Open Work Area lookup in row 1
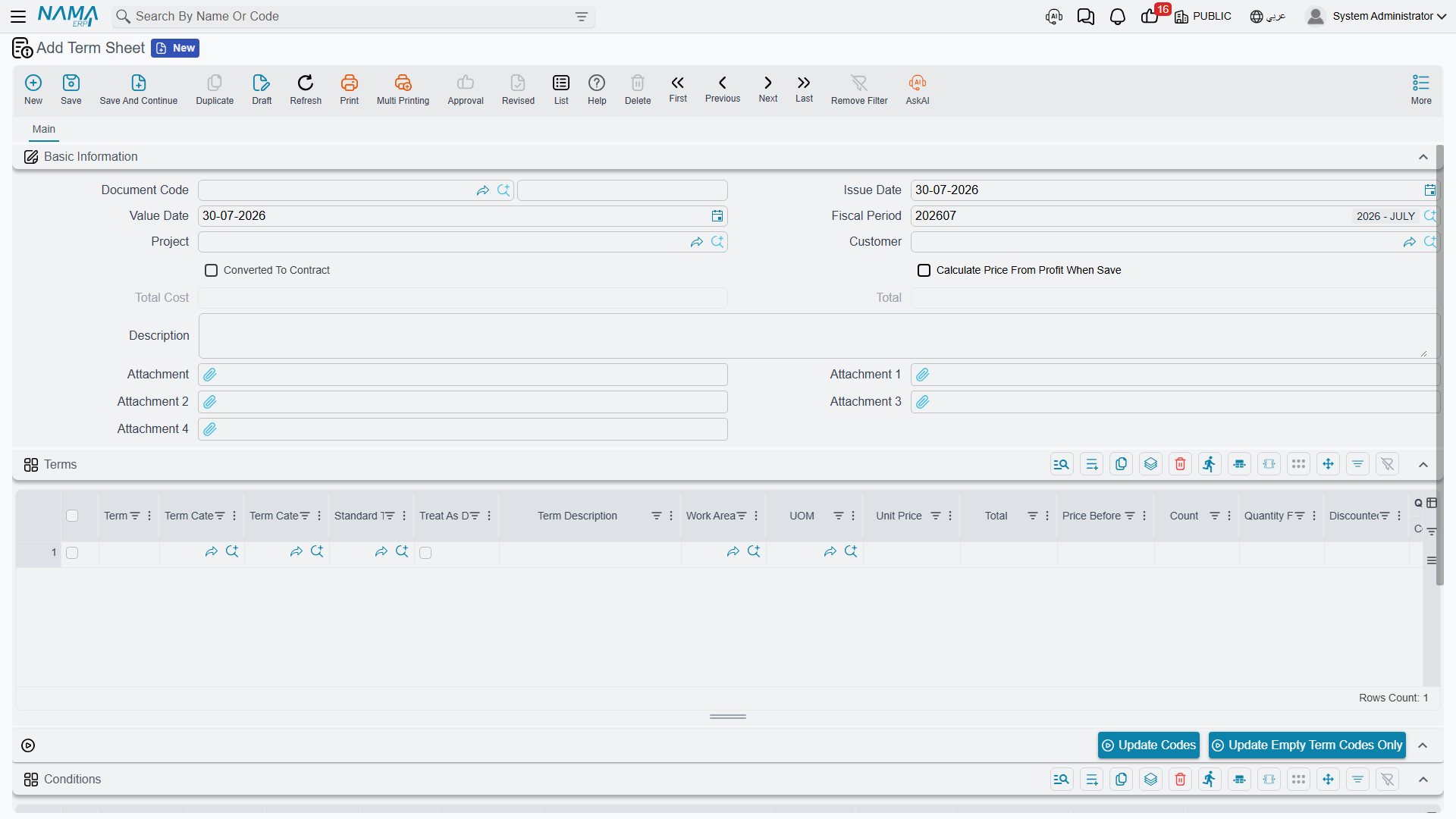The width and height of the screenshot is (1456, 819). click(754, 552)
